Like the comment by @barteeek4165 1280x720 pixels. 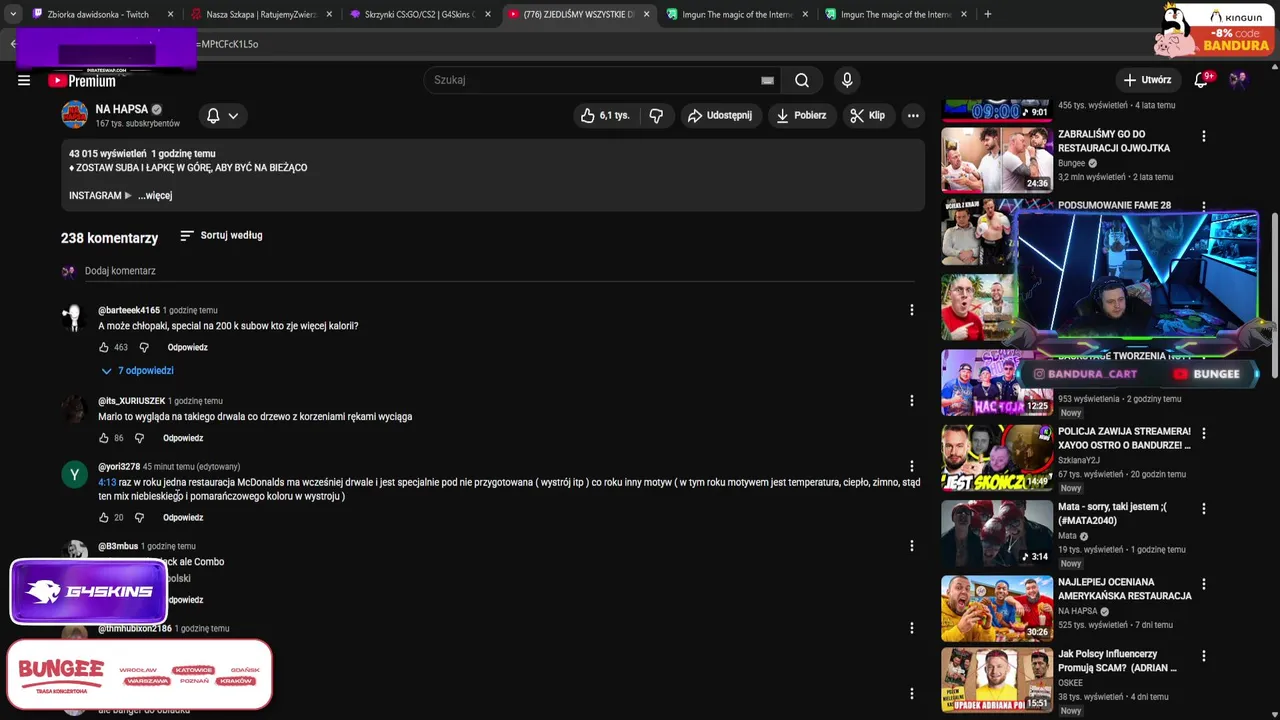pyautogui.click(x=104, y=348)
